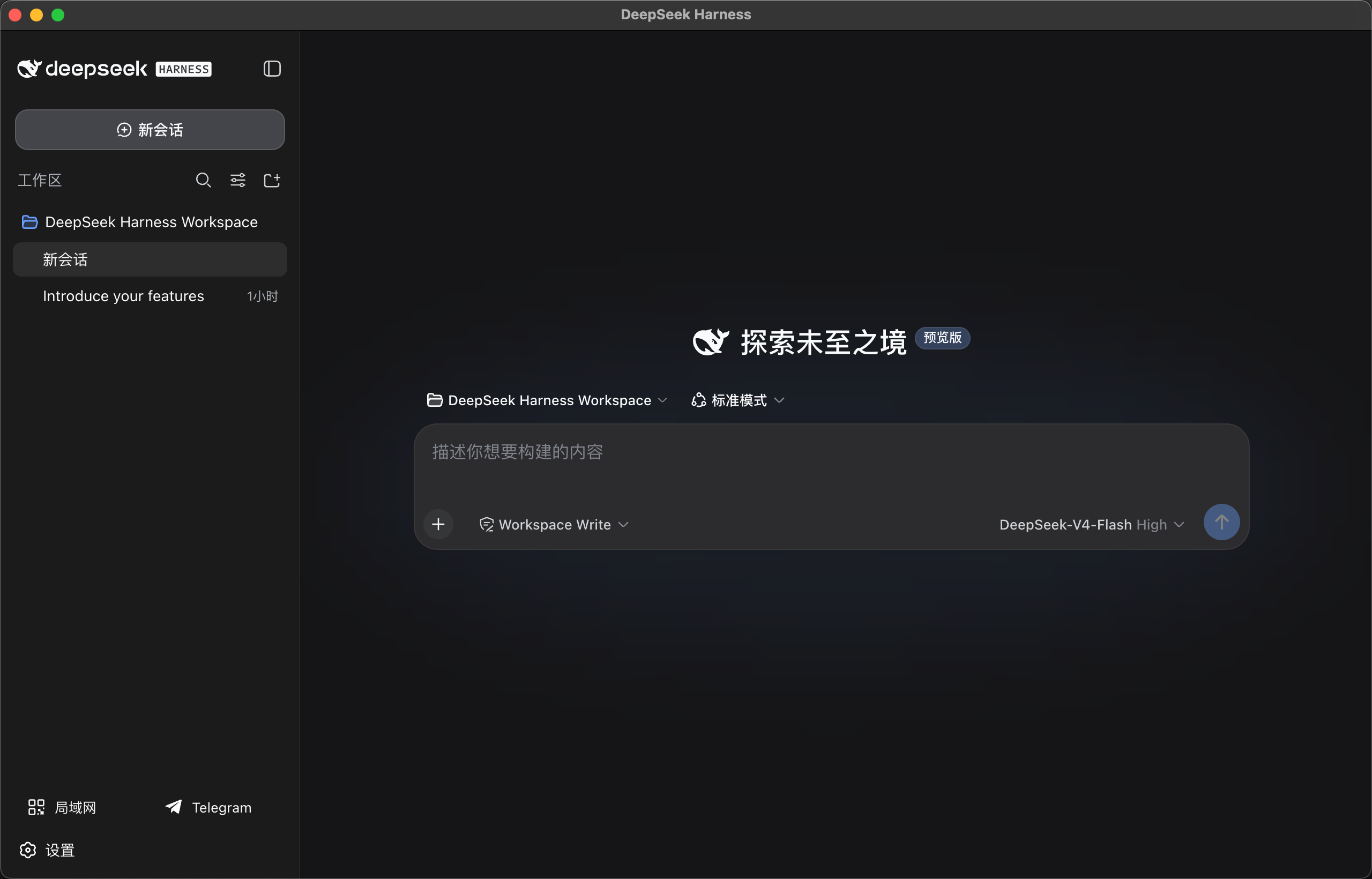The image size is (1372, 879).
Task: Open the selected 新会话 conversation row
Action: coord(150,260)
